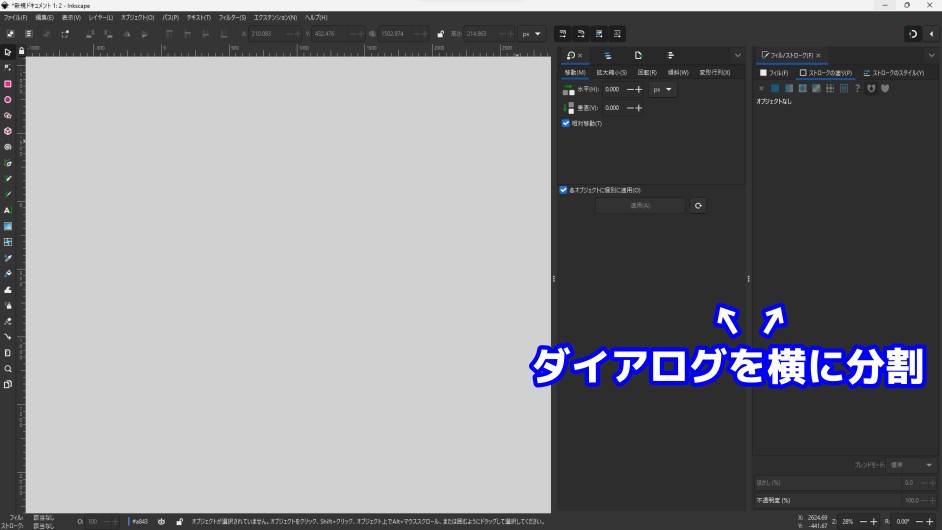Toggle scale stroke width option
This screenshot has width=942, height=530.
[563, 34]
